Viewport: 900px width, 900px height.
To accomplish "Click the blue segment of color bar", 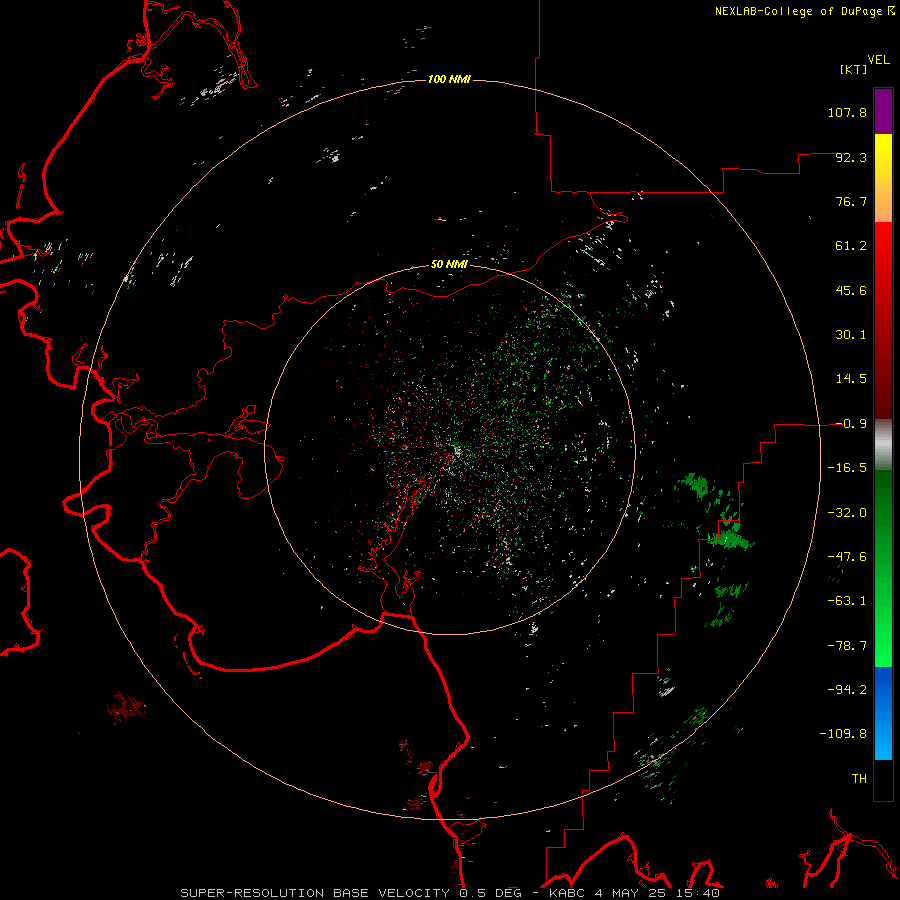I will pos(883,713).
